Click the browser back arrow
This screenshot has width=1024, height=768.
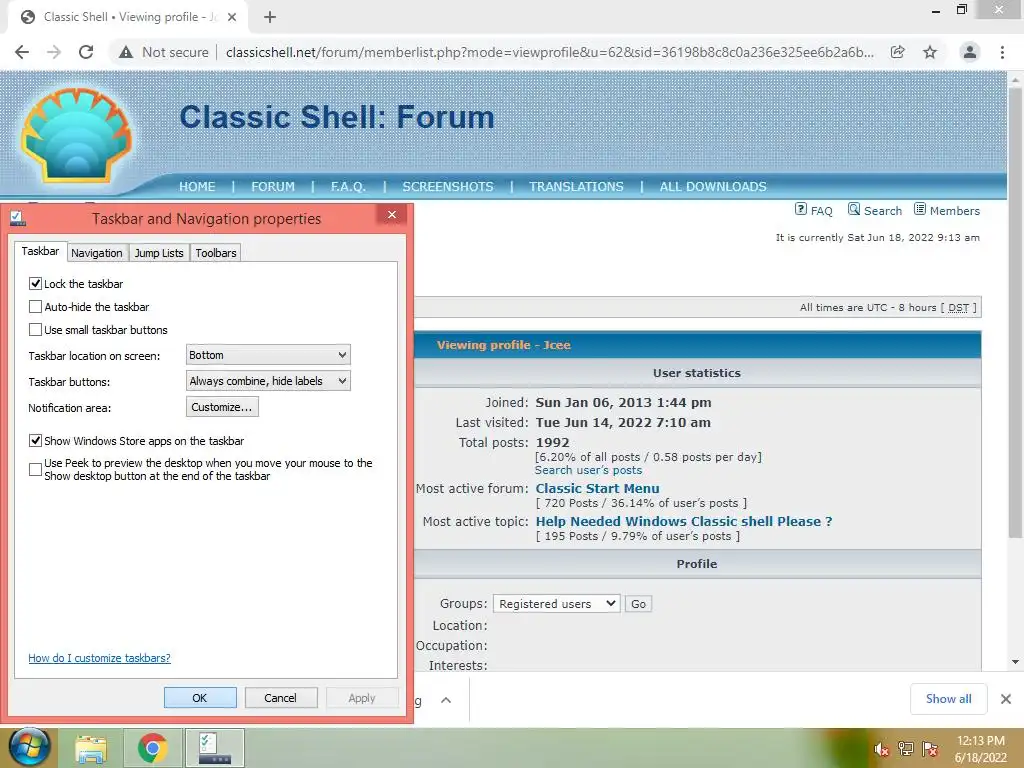pyautogui.click(x=22, y=52)
